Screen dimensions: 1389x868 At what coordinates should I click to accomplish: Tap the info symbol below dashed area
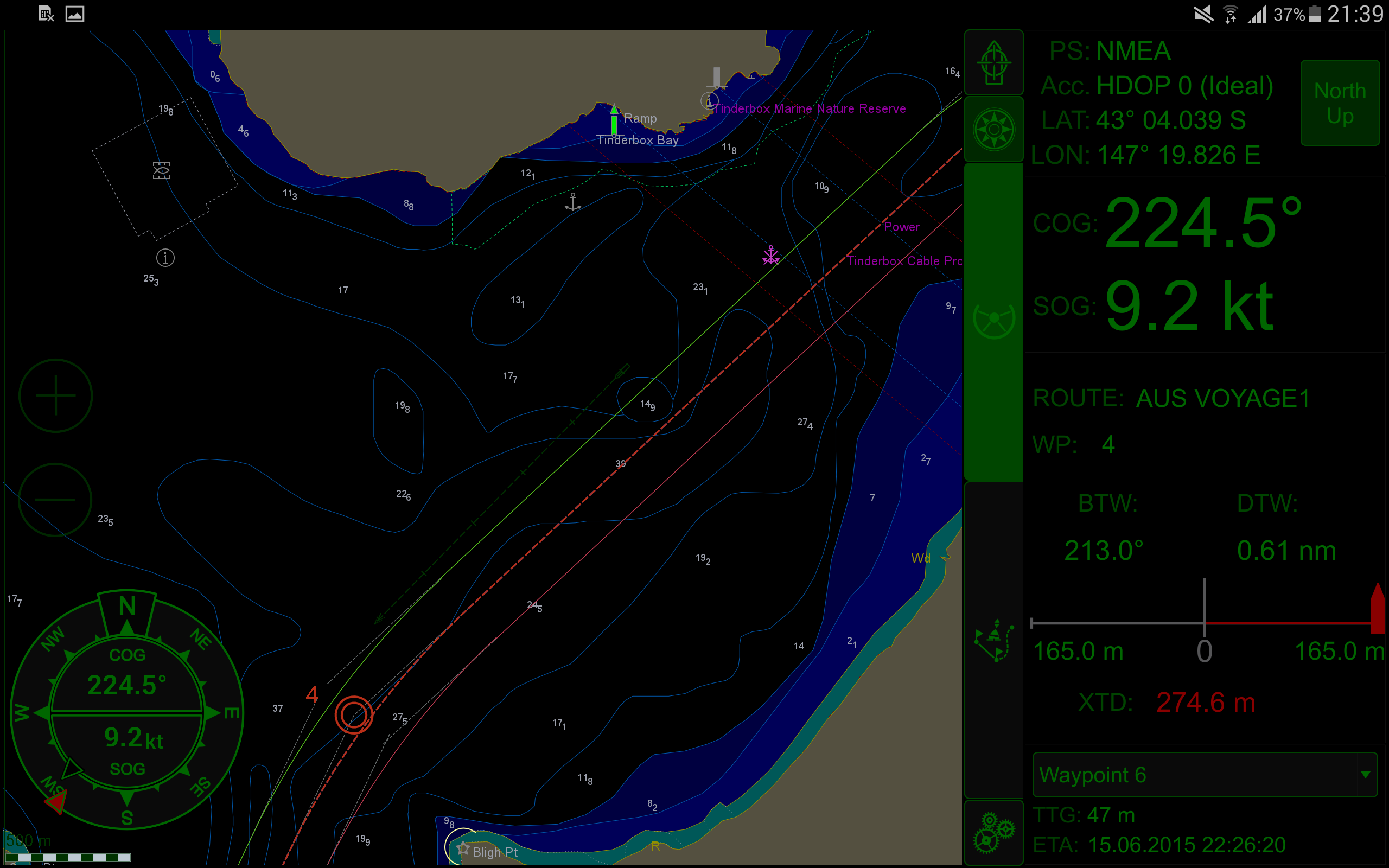(x=165, y=258)
